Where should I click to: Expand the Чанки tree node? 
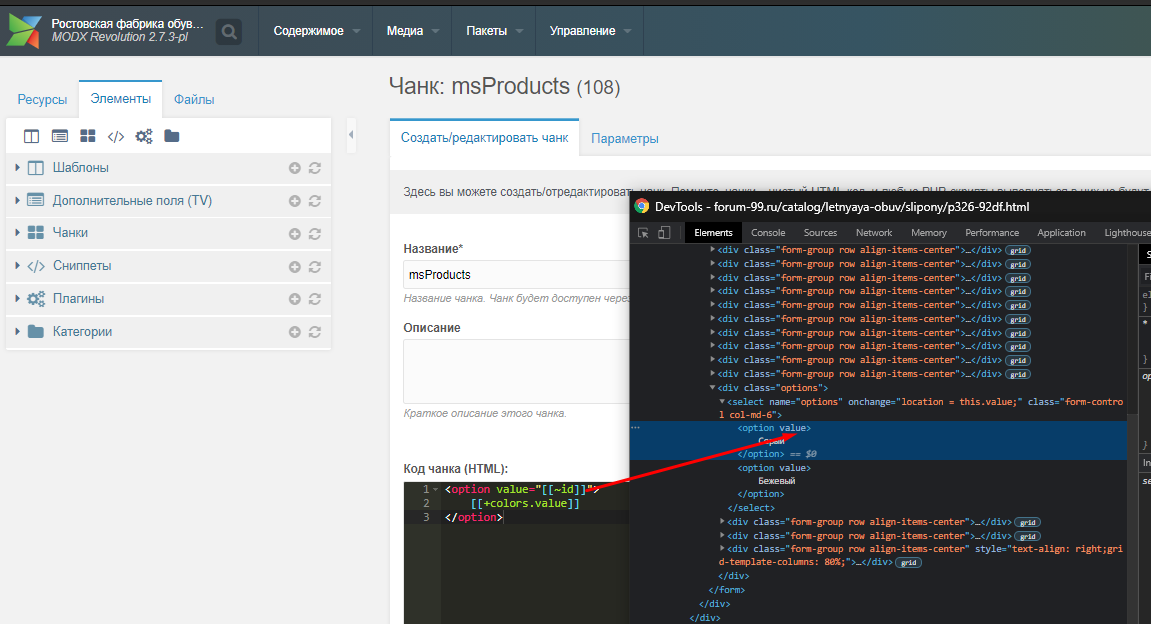coord(17,232)
